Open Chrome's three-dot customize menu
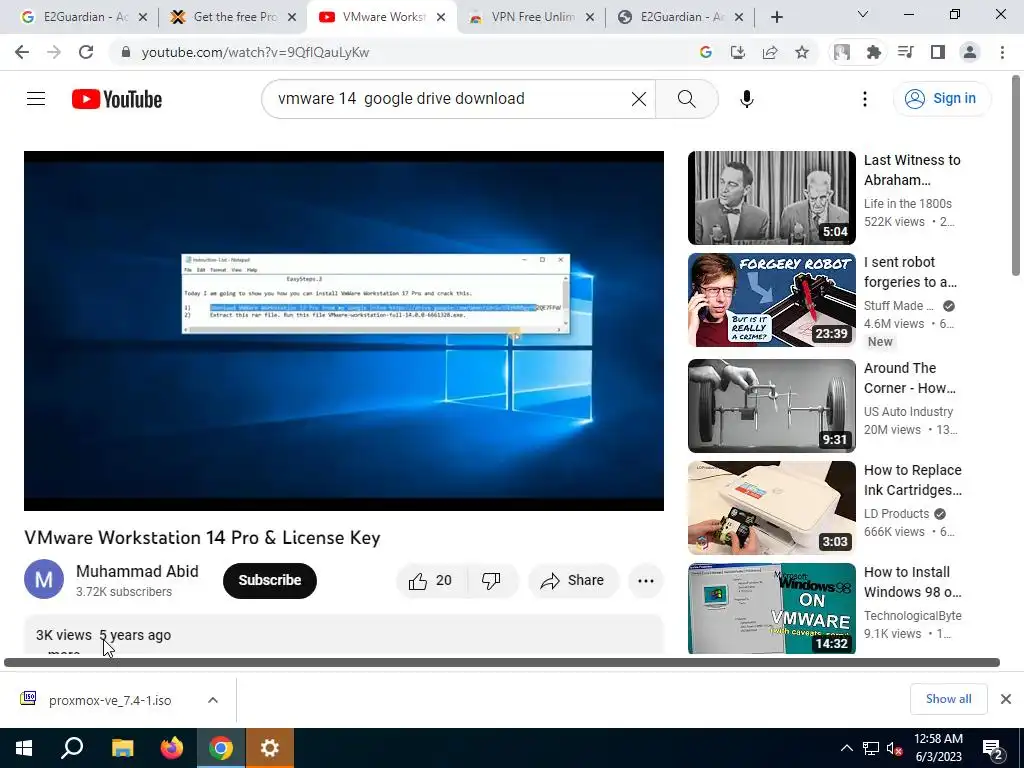The width and height of the screenshot is (1024, 768). [x=1002, y=52]
